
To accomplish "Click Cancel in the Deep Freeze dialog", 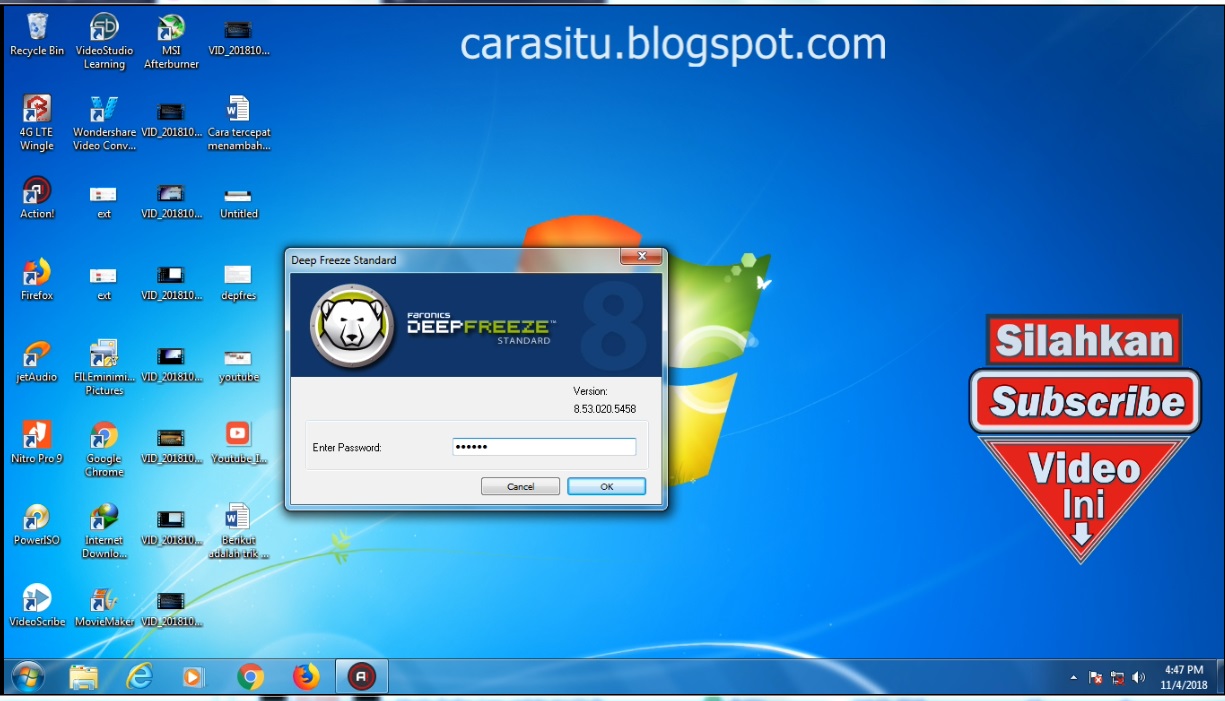I will (520, 487).
